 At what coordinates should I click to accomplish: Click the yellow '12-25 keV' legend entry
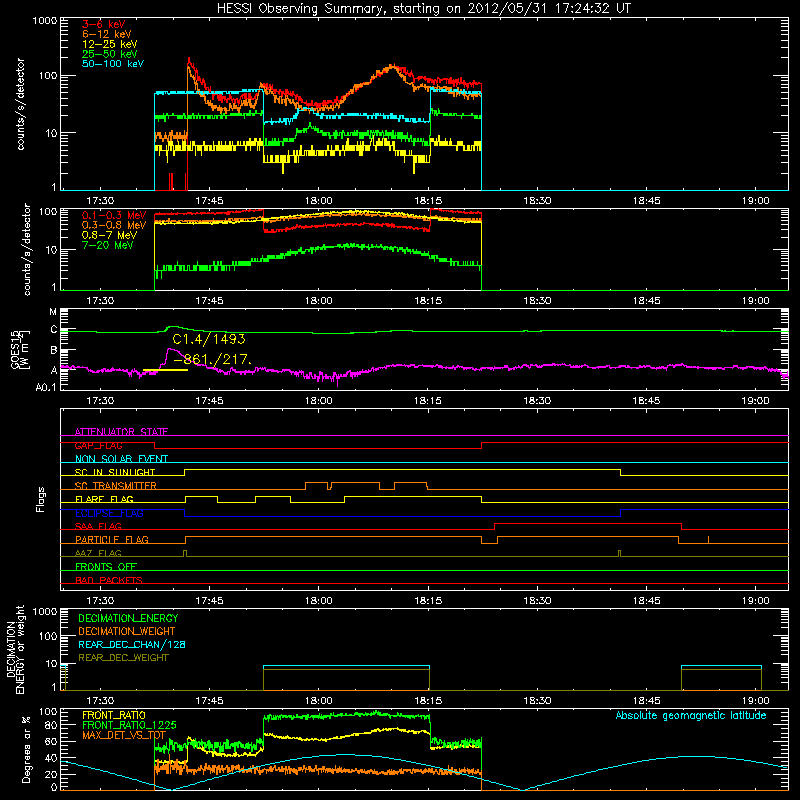[x=109, y=44]
